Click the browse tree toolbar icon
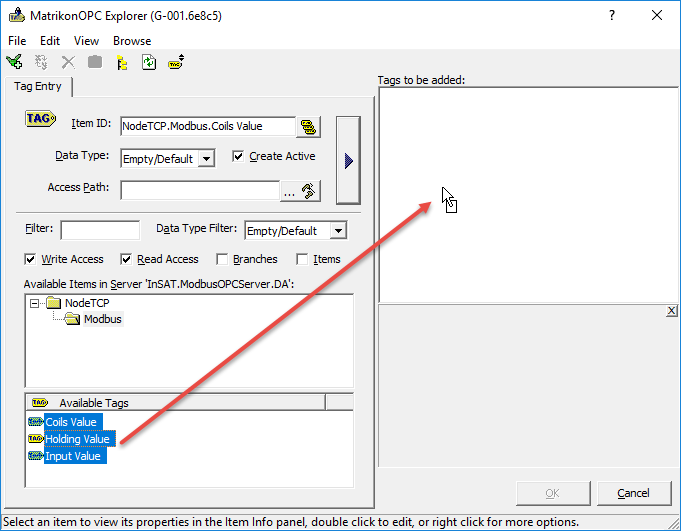This screenshot has width=681, height=531. coord(122,62)
